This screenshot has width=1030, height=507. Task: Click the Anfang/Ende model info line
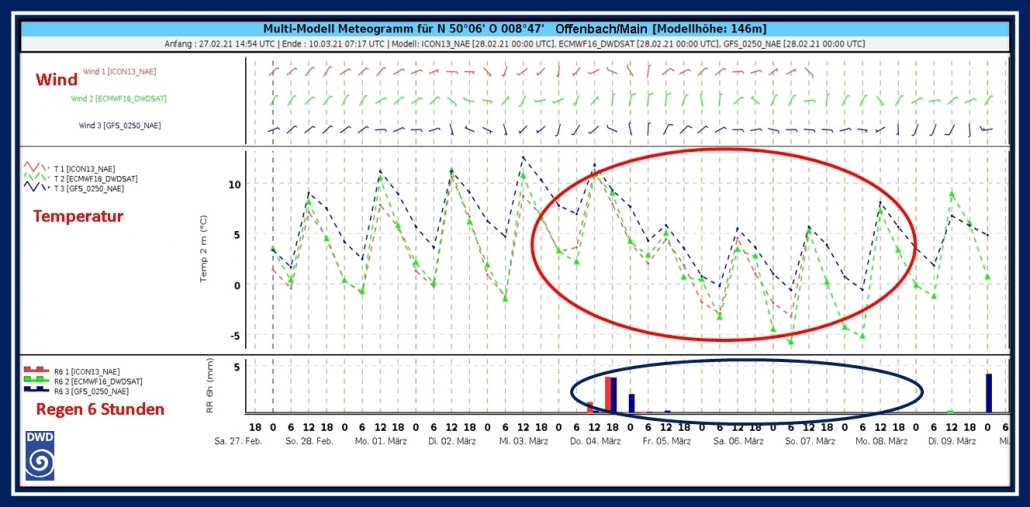coord(514,44)
